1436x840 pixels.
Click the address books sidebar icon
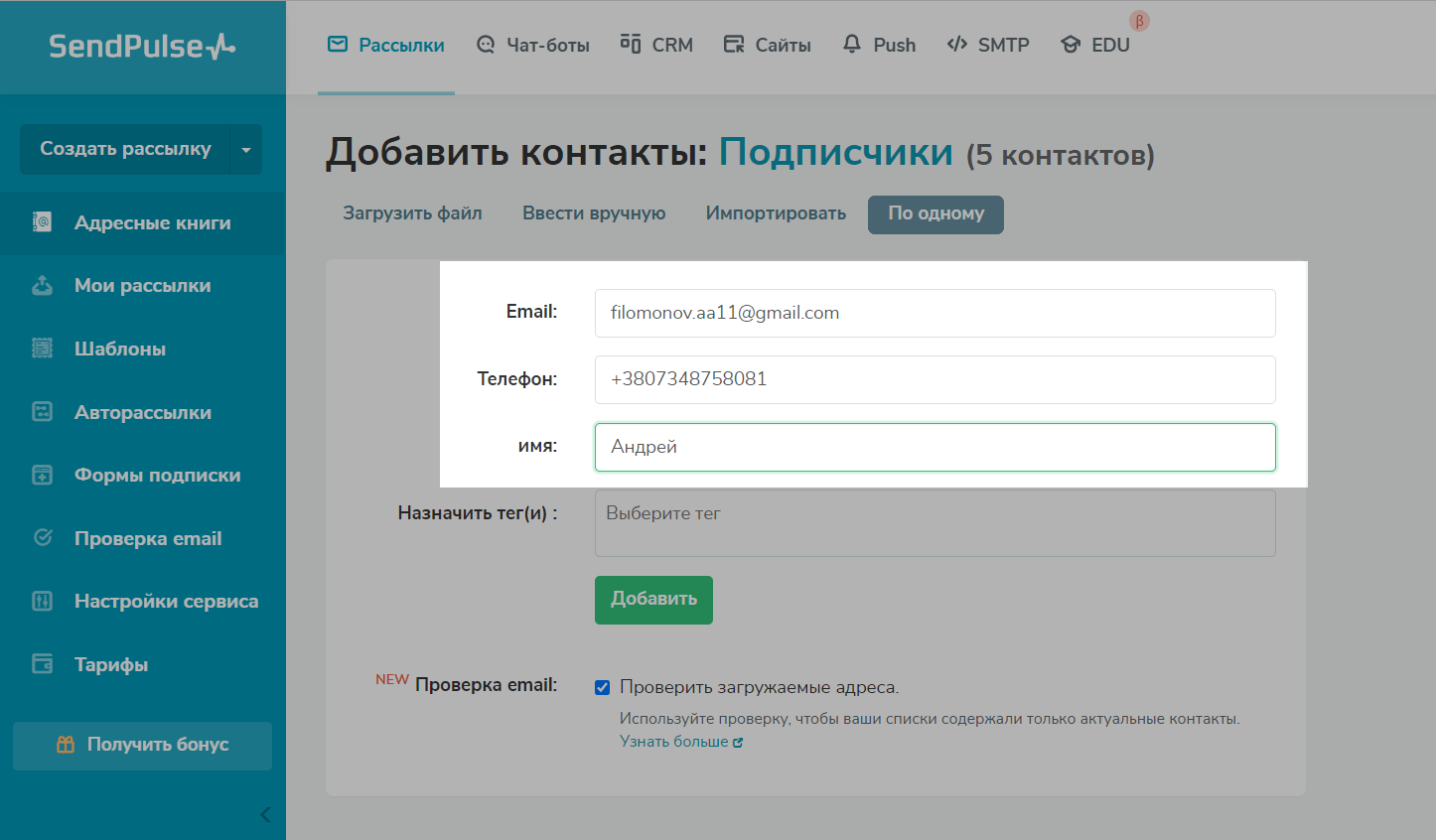[42, 222]
